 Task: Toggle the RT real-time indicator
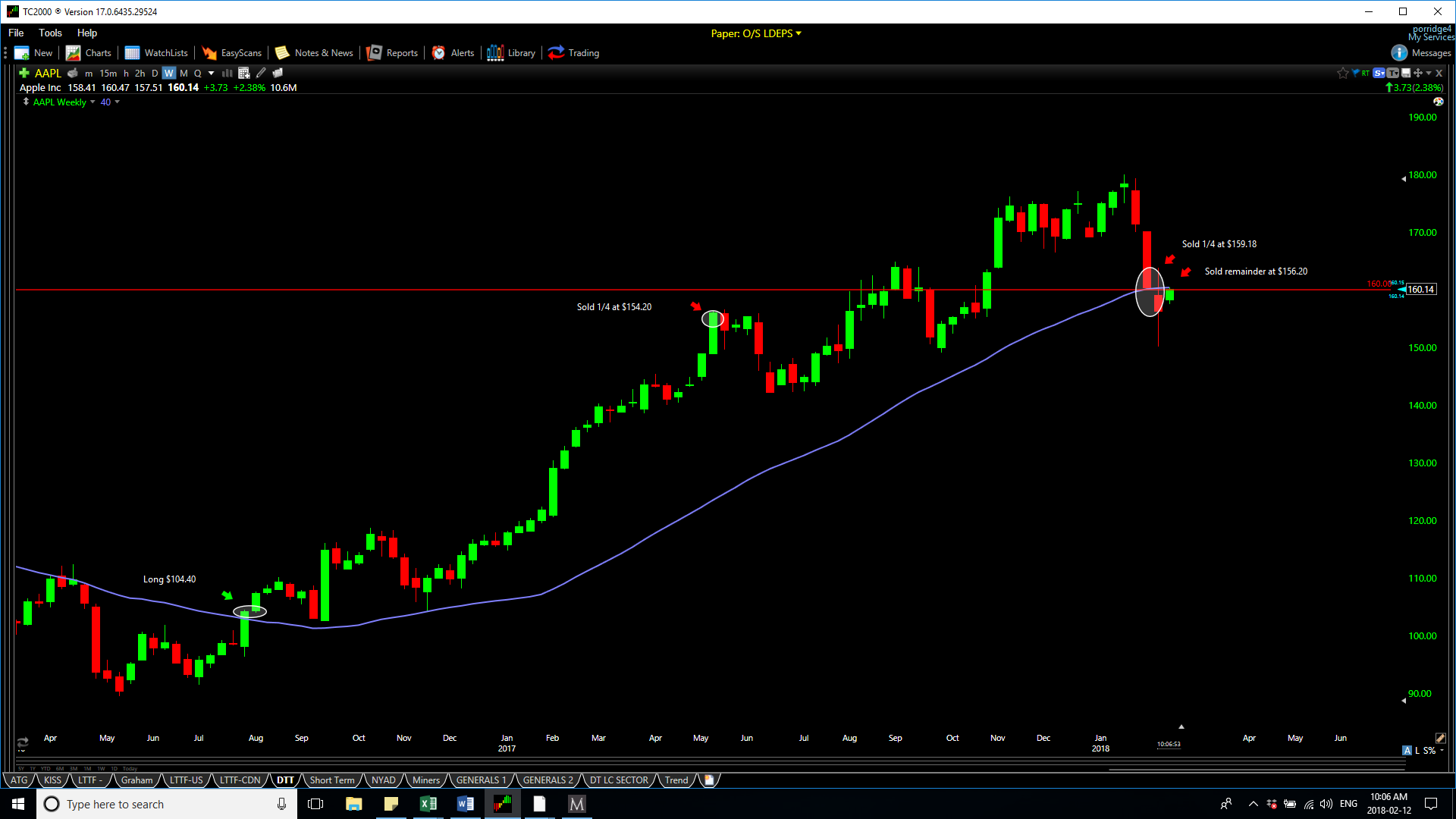tap(1366, 74)
